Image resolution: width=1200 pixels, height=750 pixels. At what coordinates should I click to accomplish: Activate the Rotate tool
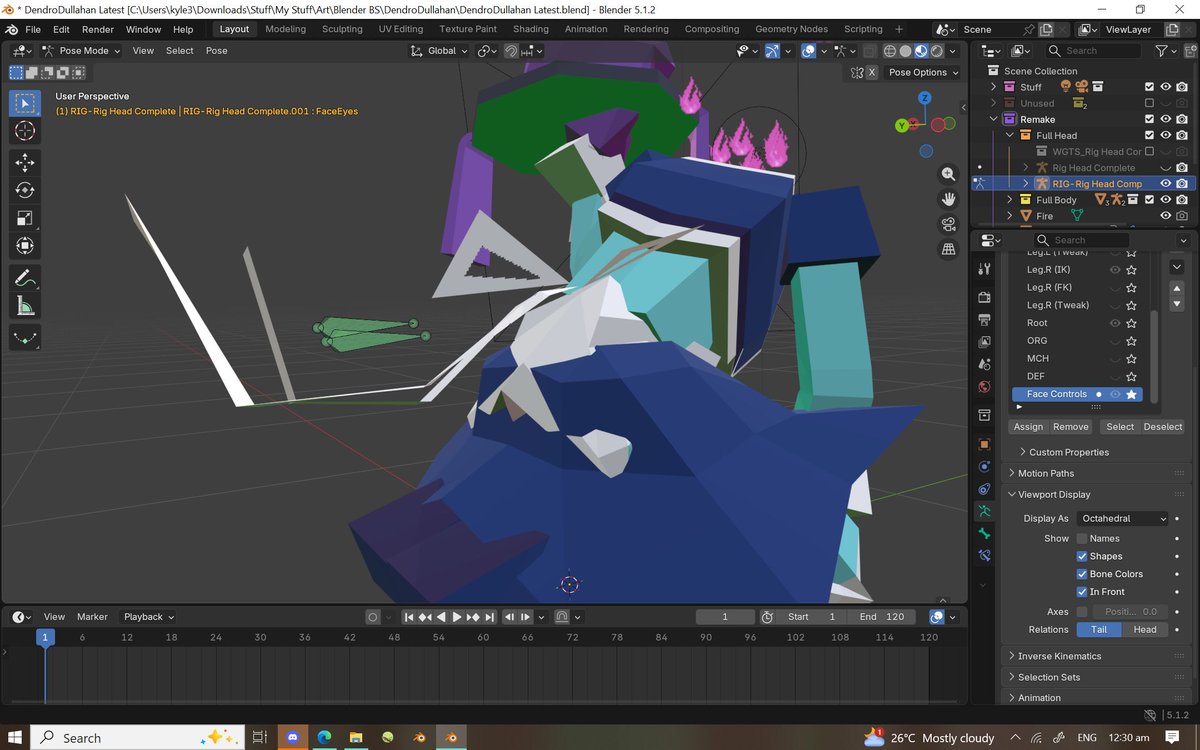pos(25,190)
